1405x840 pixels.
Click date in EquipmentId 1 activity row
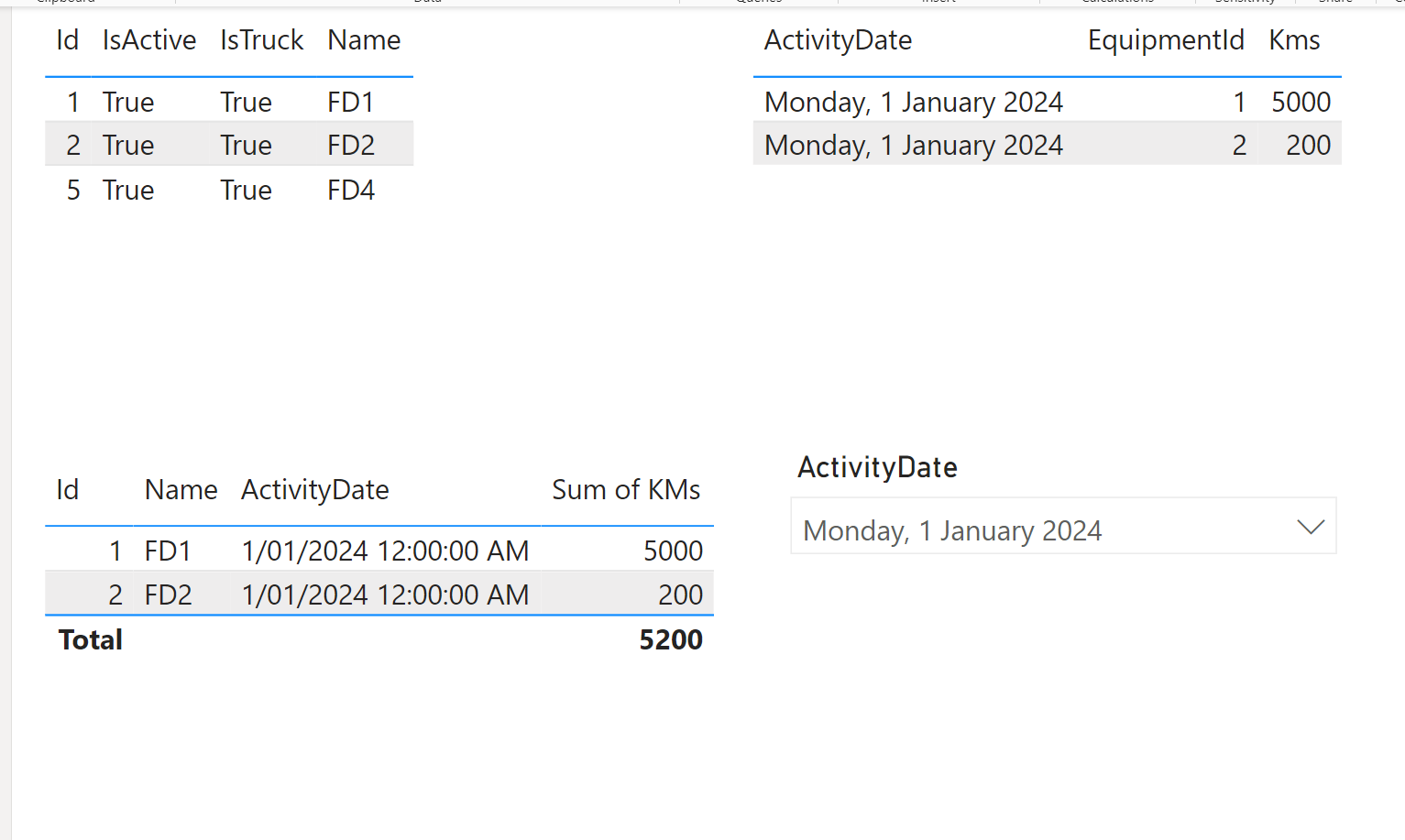tap(914, 103)
